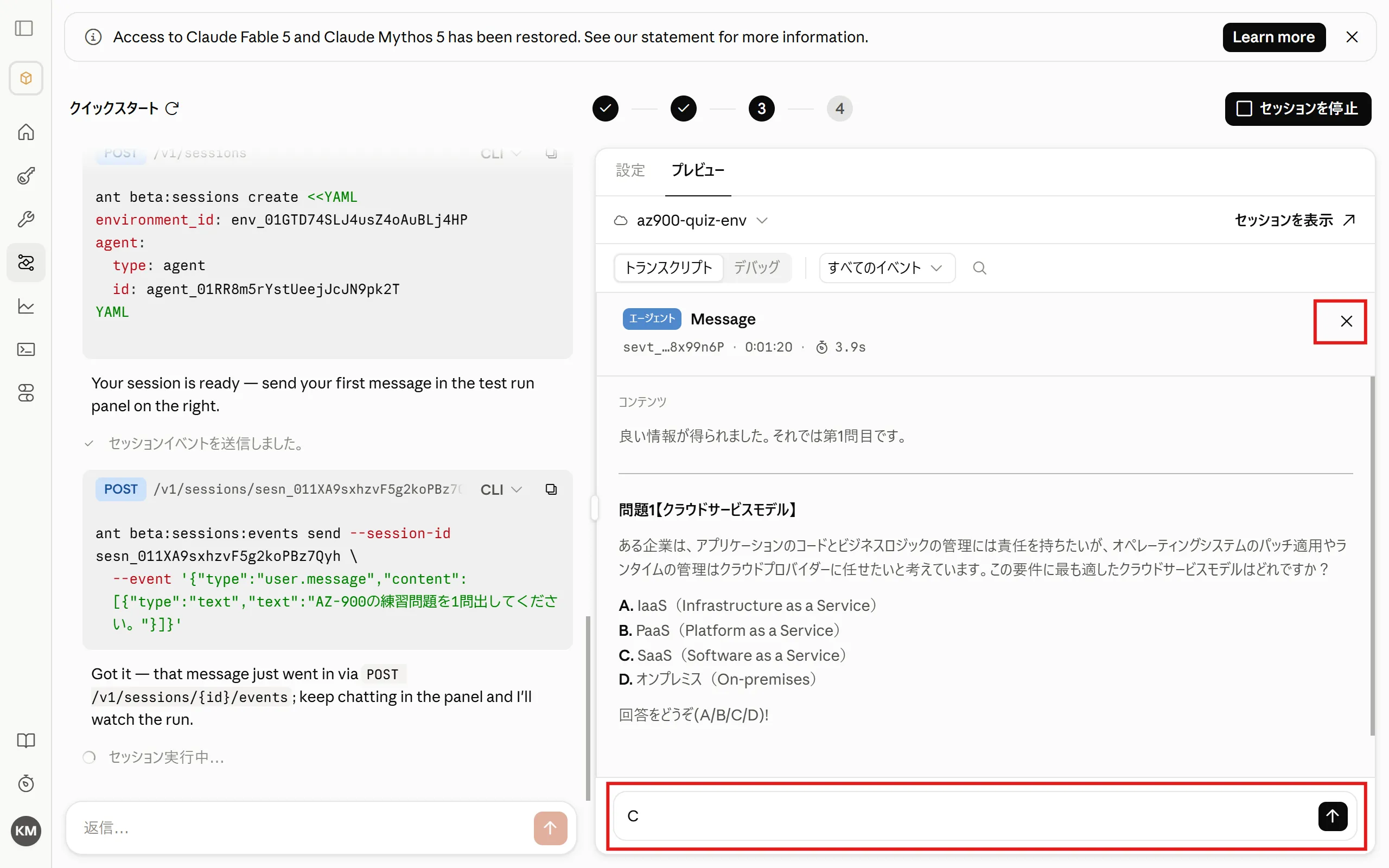The width and height of the screenshot is (1389, 868).
Task: Click the エージェント badge
Action: (x=652, y=318)
